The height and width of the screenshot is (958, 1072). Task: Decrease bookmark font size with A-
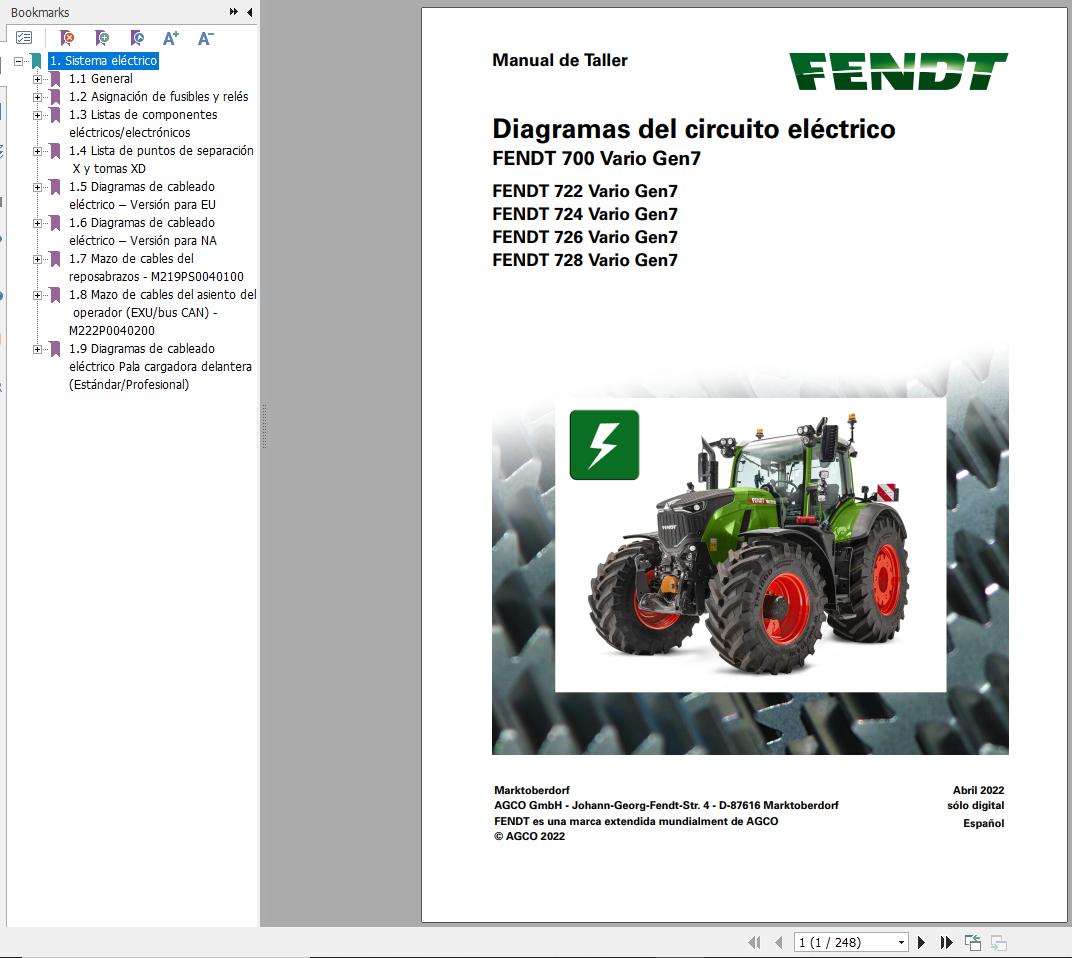click(205, 38)
